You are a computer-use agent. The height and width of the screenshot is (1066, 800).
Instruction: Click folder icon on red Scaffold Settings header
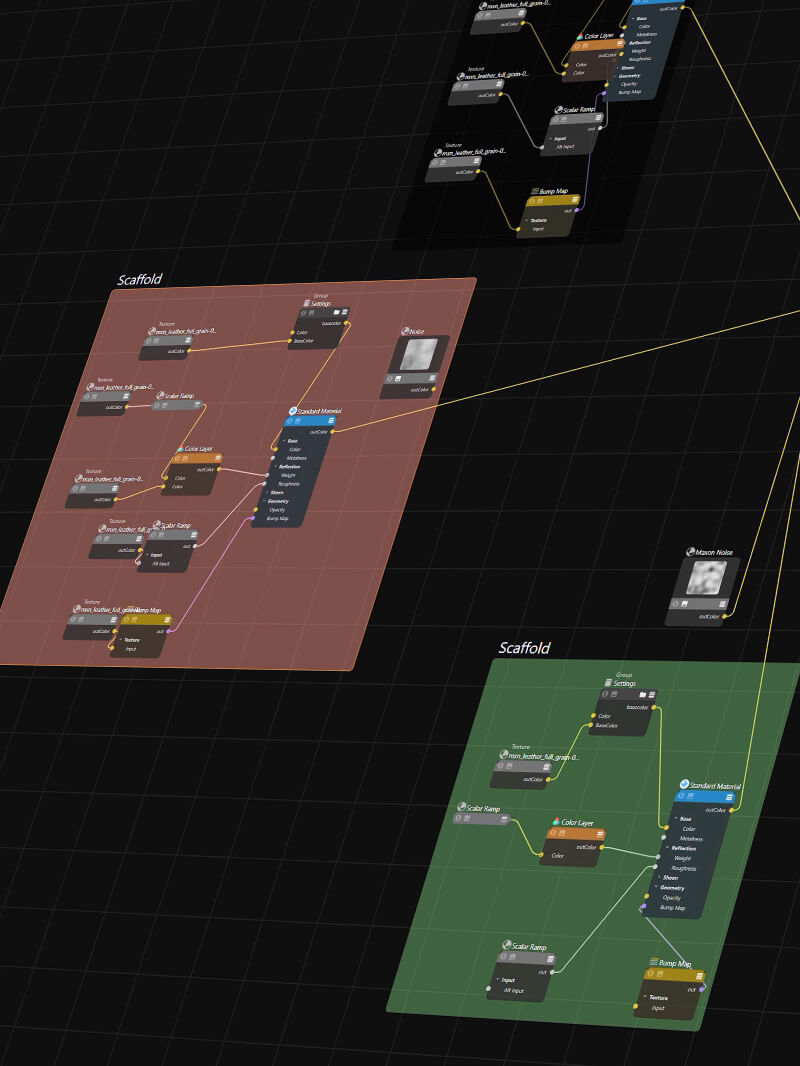(336, 312)
